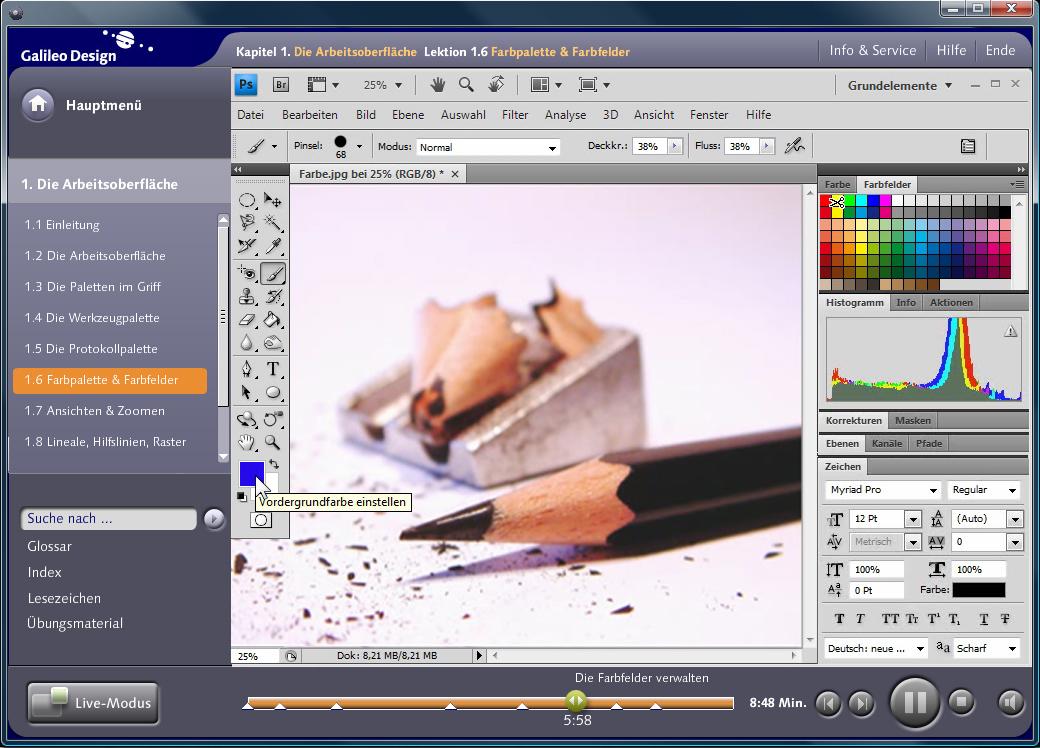
Task: Pause the lesson playback
Action: coord(915,702)
